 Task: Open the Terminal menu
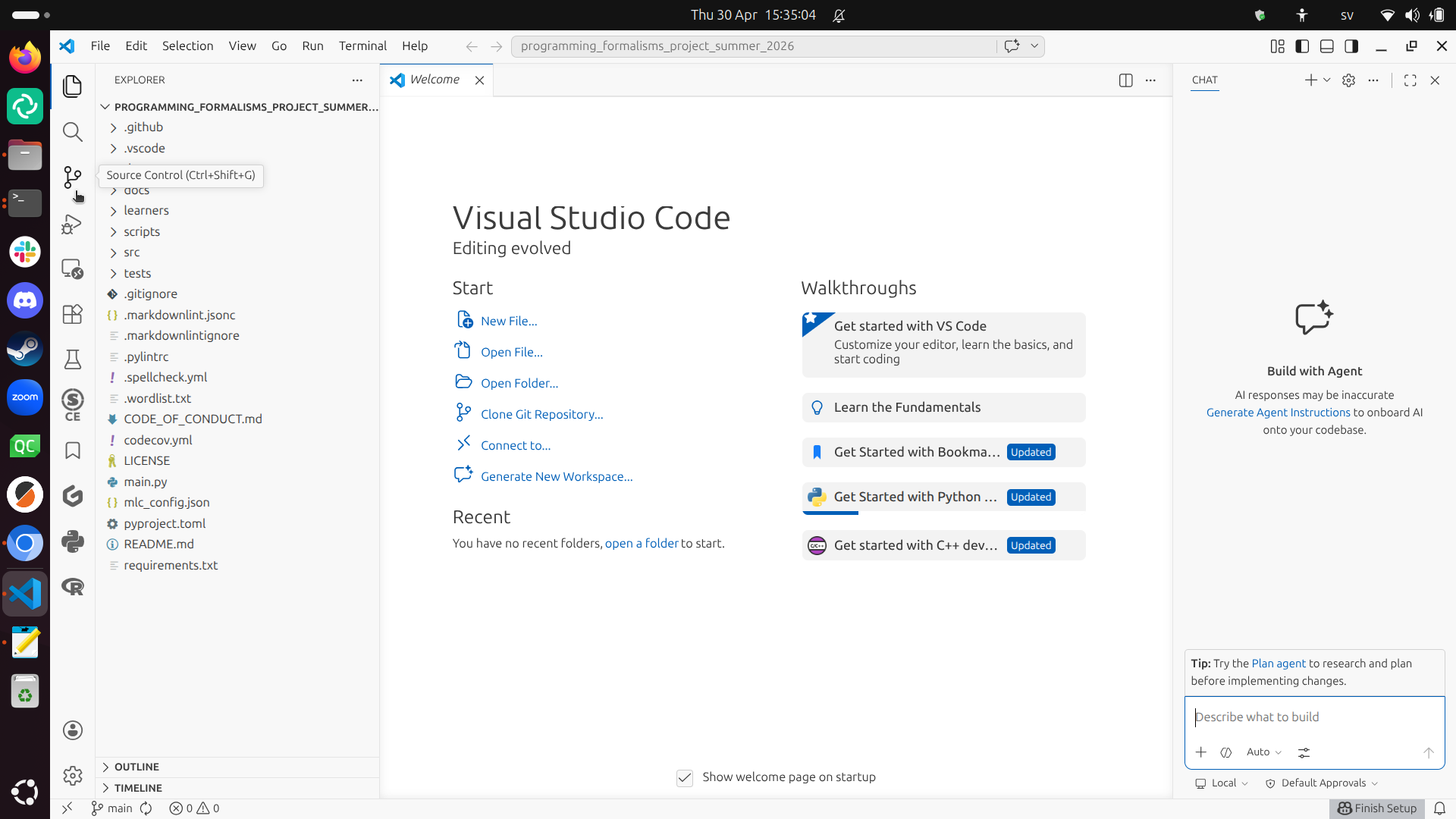[x=362, y=46]
